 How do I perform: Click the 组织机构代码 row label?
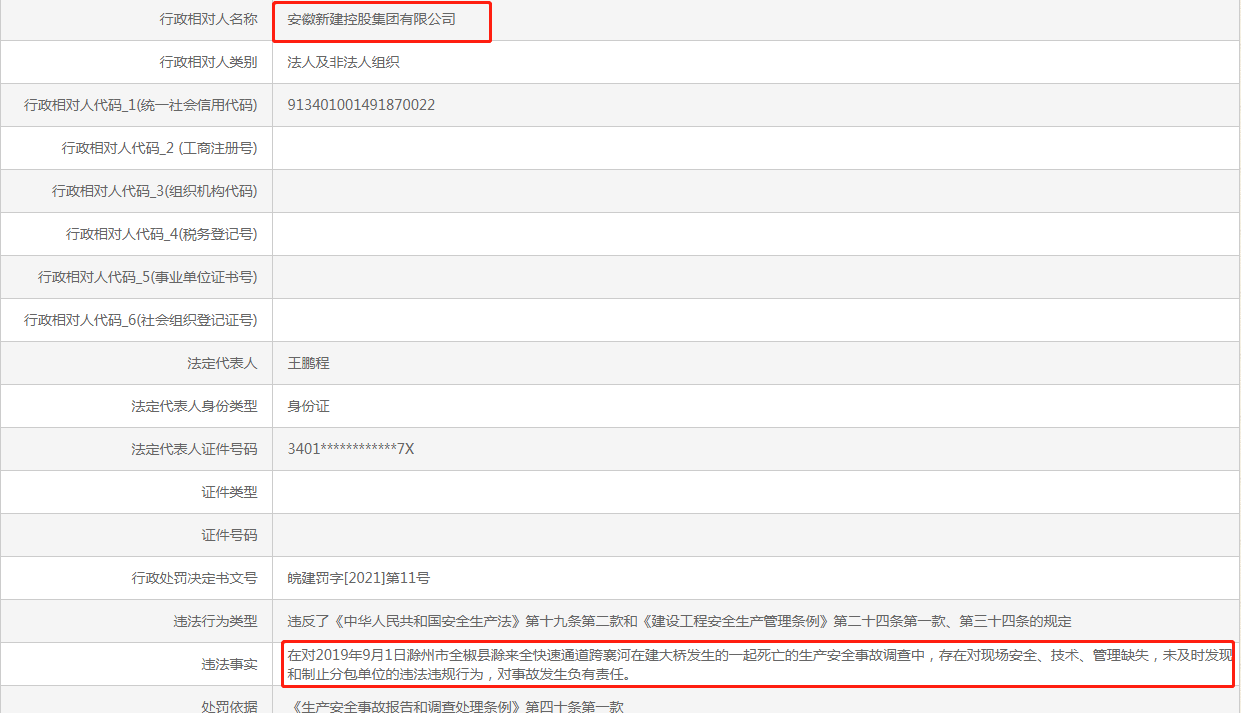pyautogui.click(x=154, y=191)
